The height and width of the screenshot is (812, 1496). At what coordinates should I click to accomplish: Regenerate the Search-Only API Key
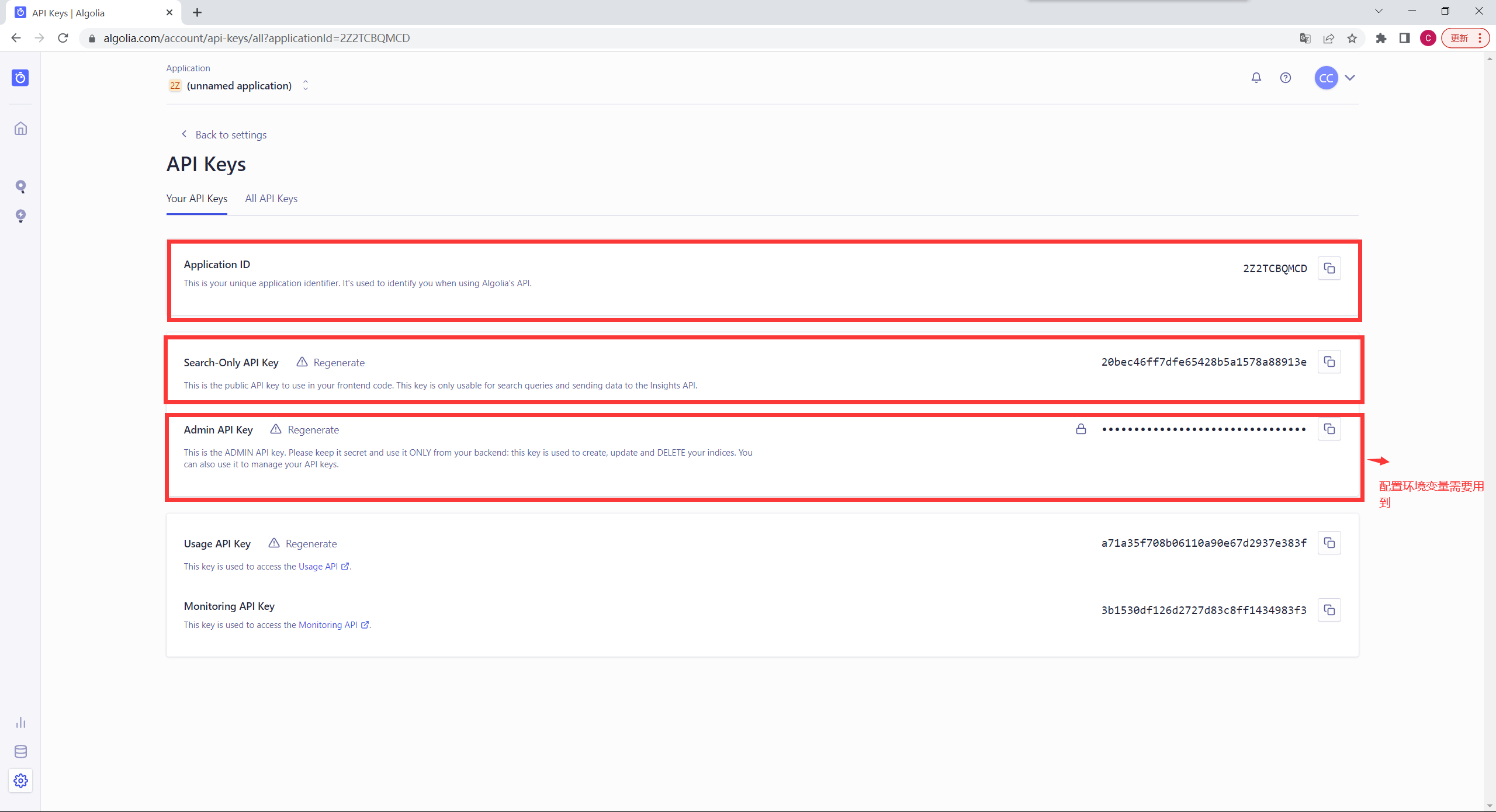(338, 363)
